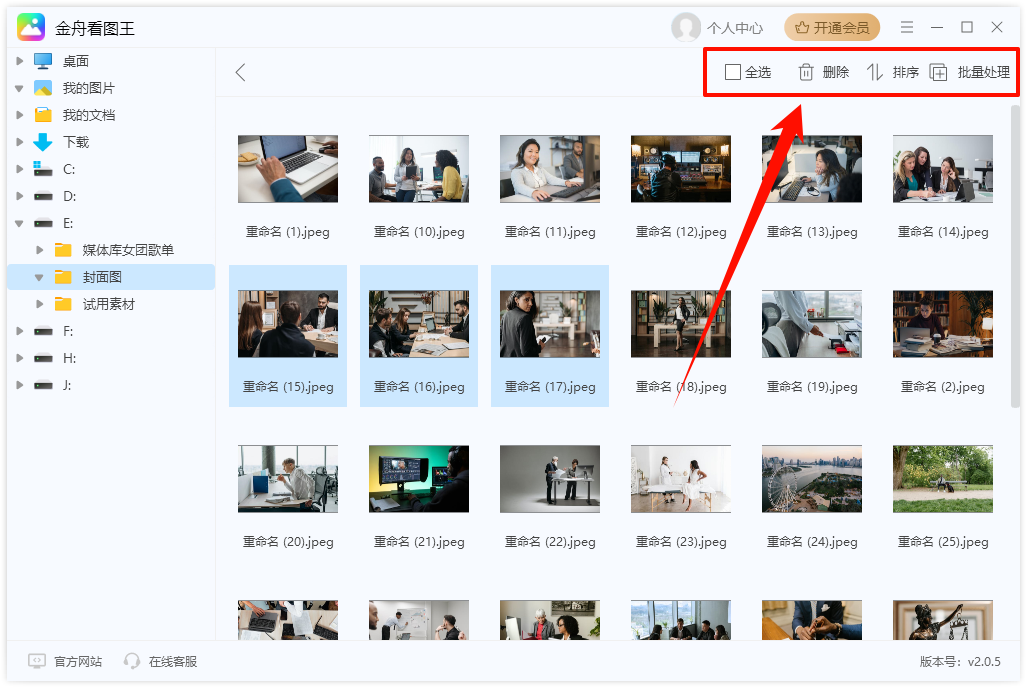Image resolution: width=1027 pixels, height=688 pixels.
Task: Click the 排序 sort arrows icon
Action: click(x=875, y=72)
